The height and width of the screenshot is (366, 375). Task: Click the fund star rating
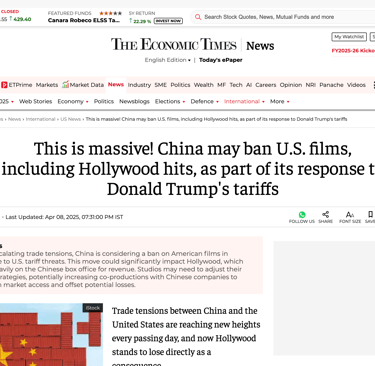coord(110,13)
